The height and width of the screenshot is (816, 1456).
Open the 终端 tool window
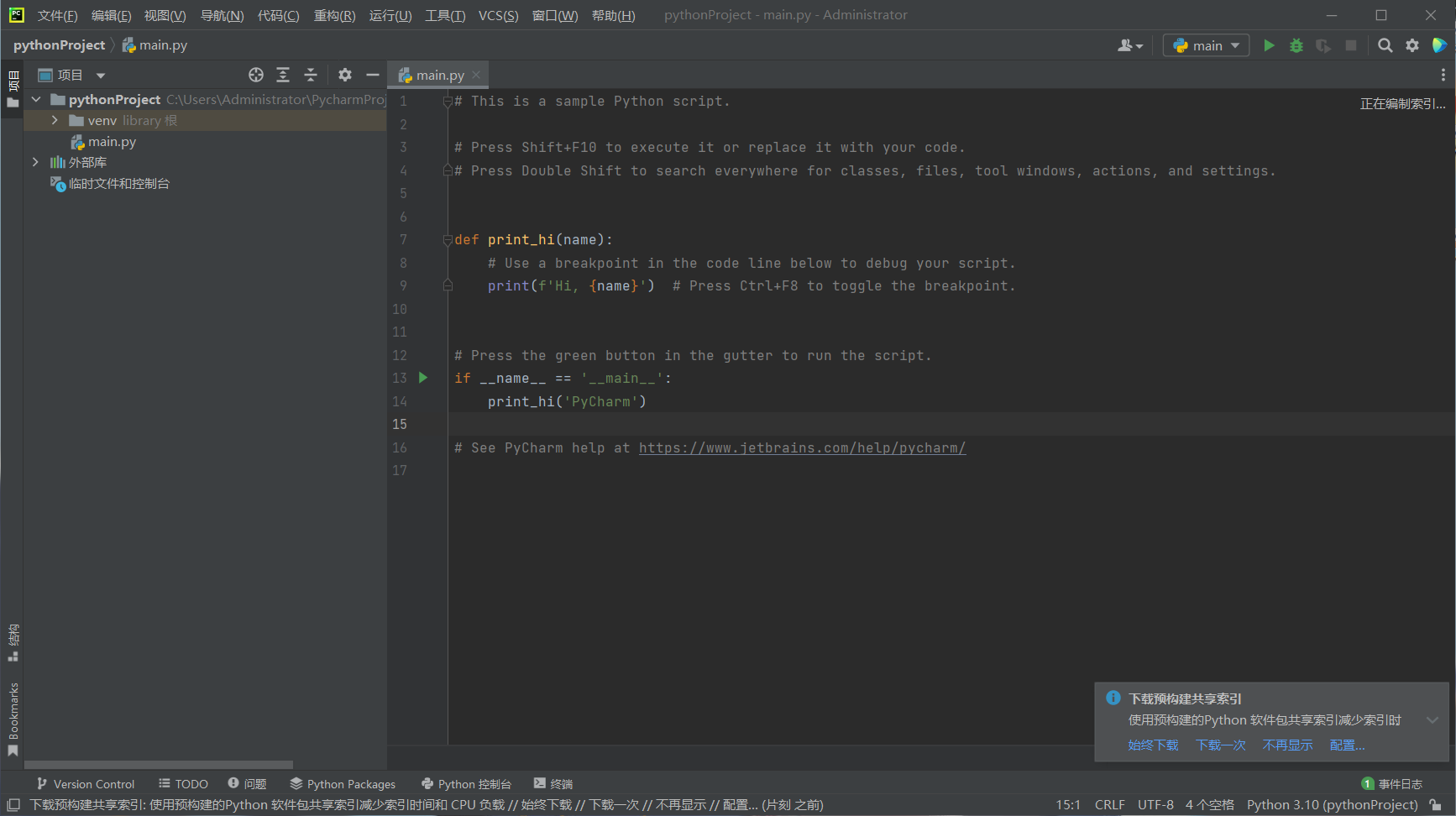click(x=553, y=784)
